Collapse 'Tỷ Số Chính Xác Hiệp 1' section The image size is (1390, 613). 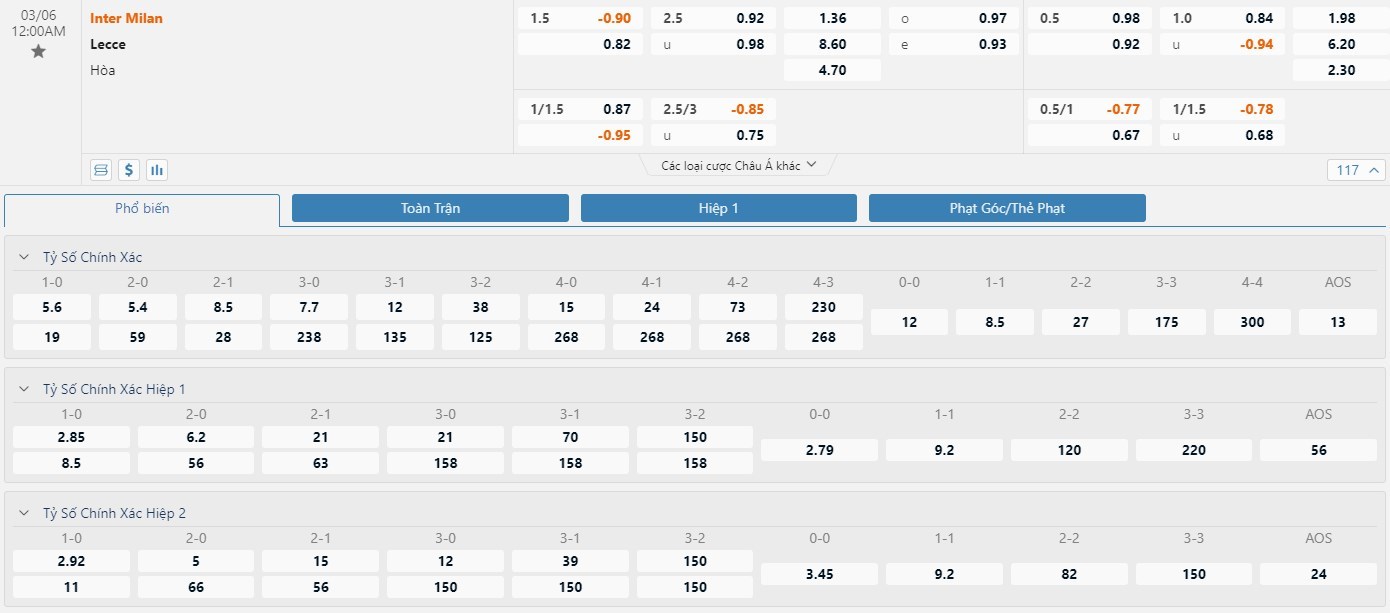pos(24,389)
